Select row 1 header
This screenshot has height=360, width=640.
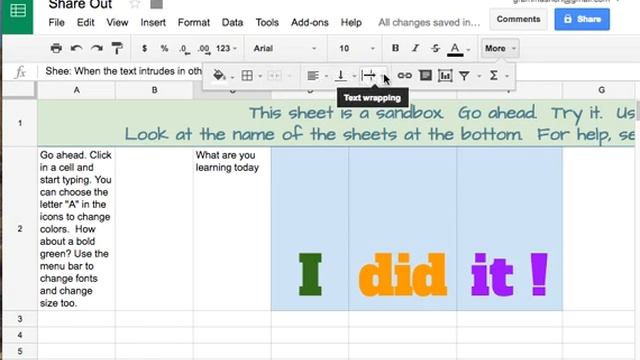click(x=20, y=123)
